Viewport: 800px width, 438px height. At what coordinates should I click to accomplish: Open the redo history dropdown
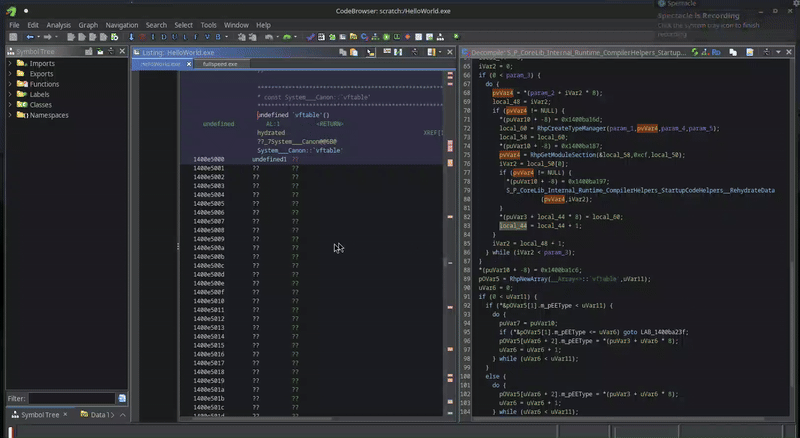click(x=295, y=37)
